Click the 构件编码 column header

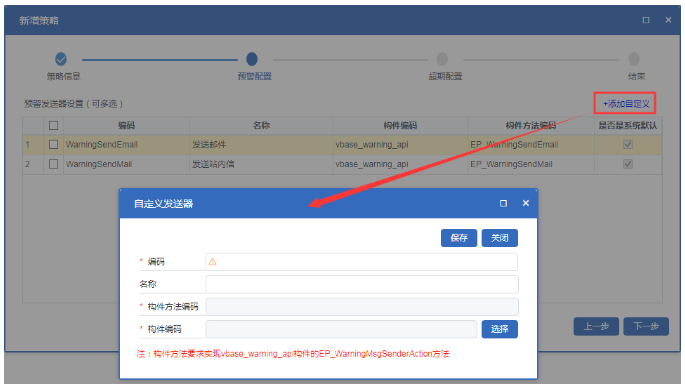pos(400,125)
